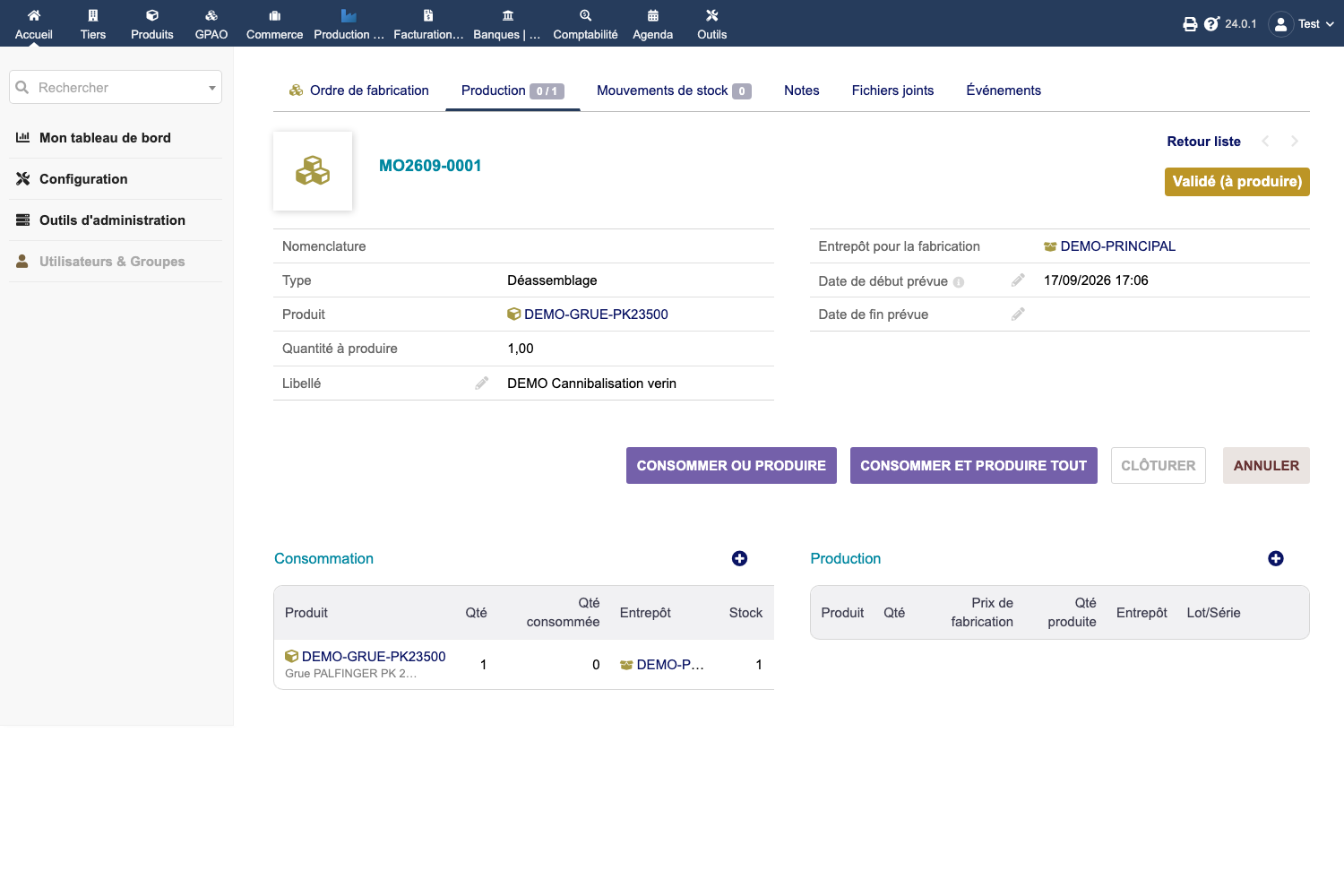Open the Notes tab

pos(802,90)
